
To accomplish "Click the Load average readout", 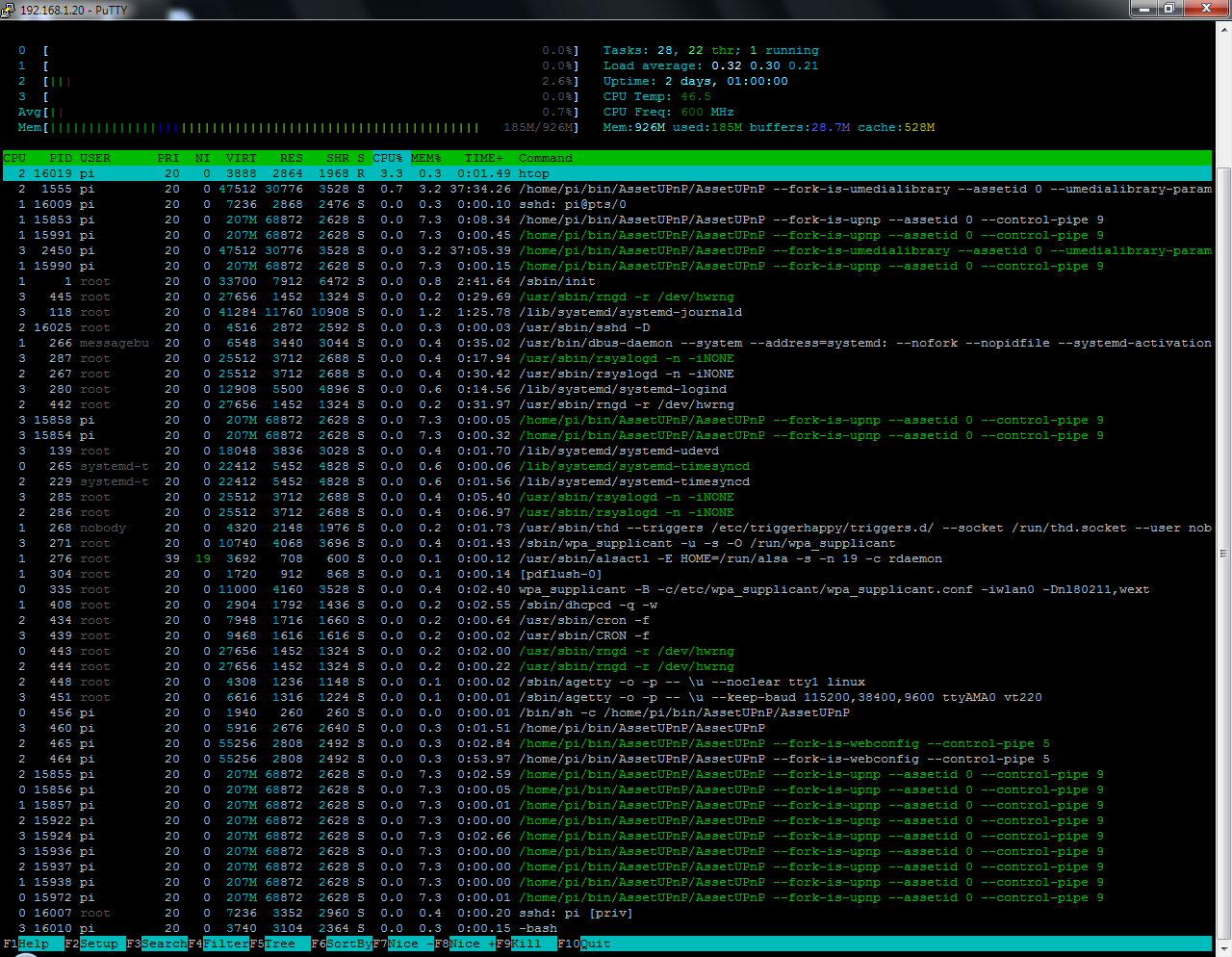I will coord(711,65).
